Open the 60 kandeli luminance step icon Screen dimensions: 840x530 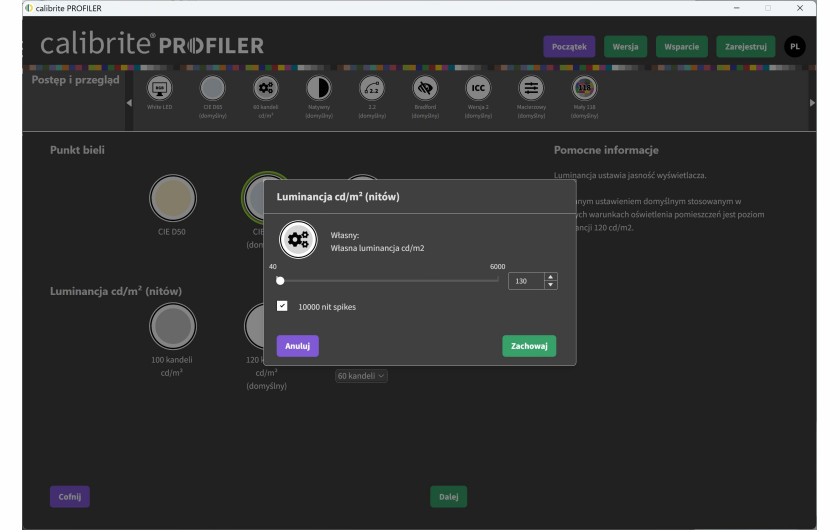click(266, 88)
